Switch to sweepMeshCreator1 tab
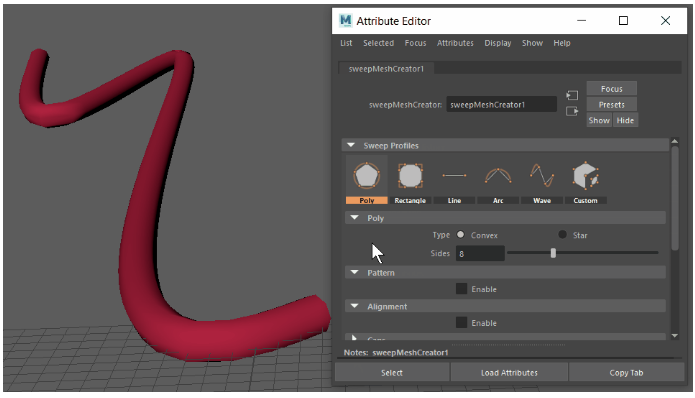The width and height of the screenshot is (695, 398). pos(386,69)
